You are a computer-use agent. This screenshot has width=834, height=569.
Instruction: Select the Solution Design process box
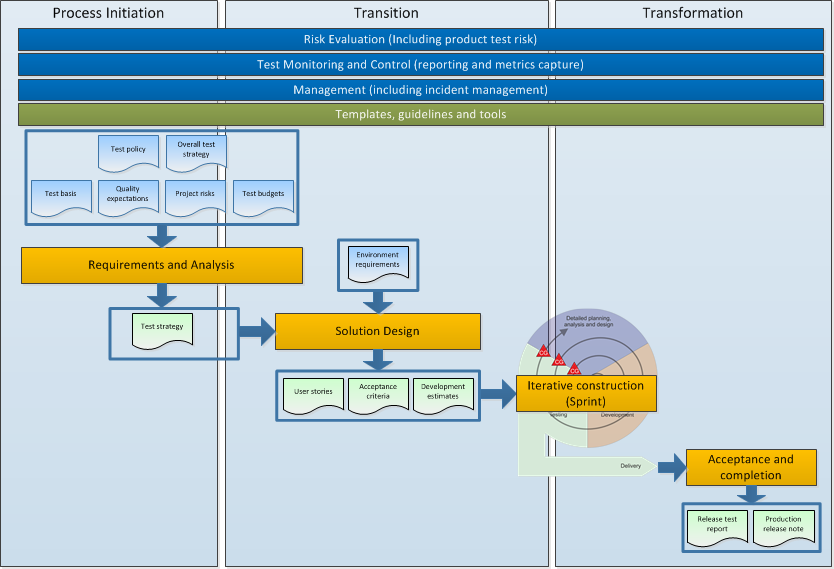tap(378, 331)
